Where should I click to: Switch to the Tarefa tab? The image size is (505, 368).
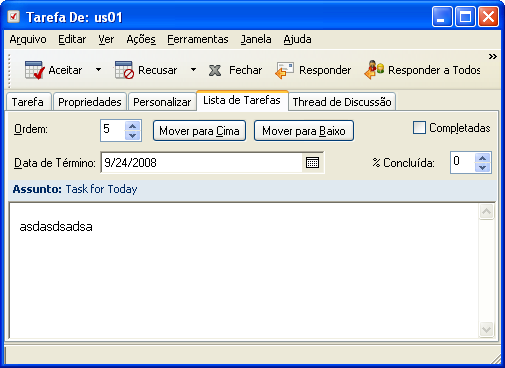point(28,102)
